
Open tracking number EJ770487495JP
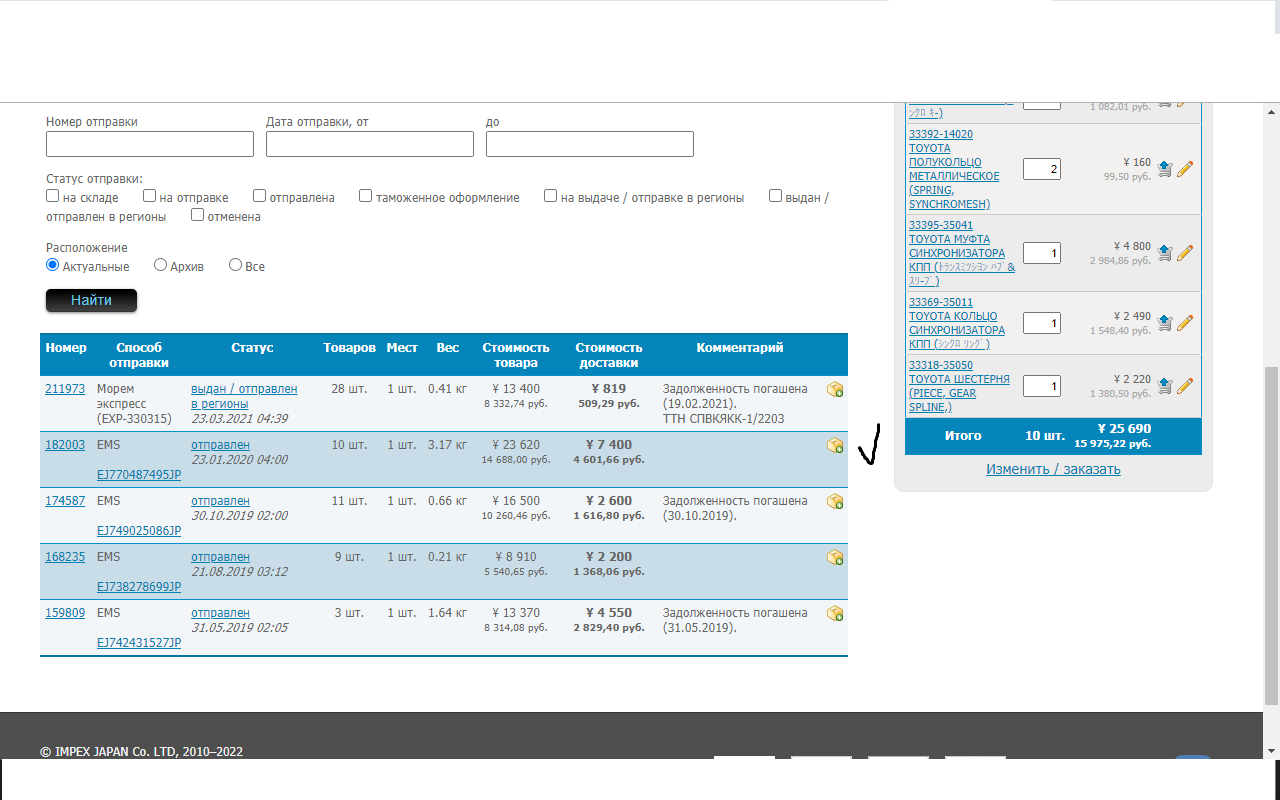[x=139, y=474]
